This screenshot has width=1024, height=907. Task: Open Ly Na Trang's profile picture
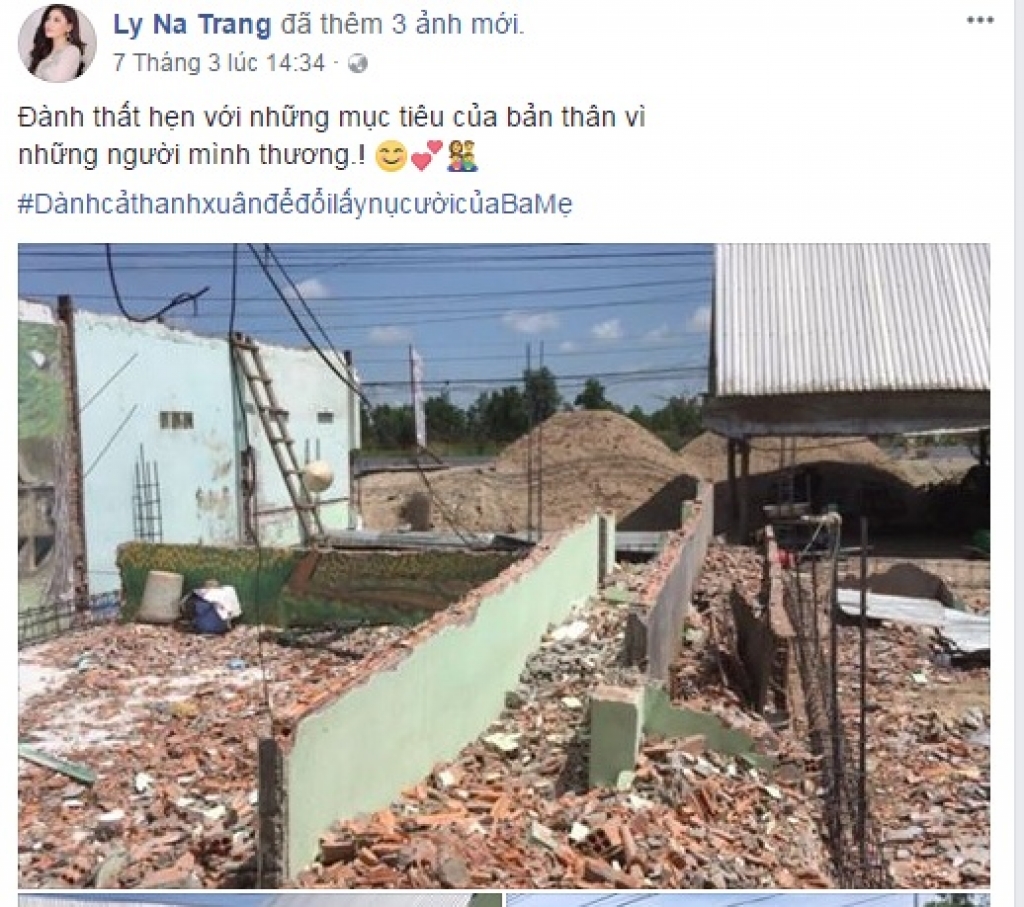[57, 44]
